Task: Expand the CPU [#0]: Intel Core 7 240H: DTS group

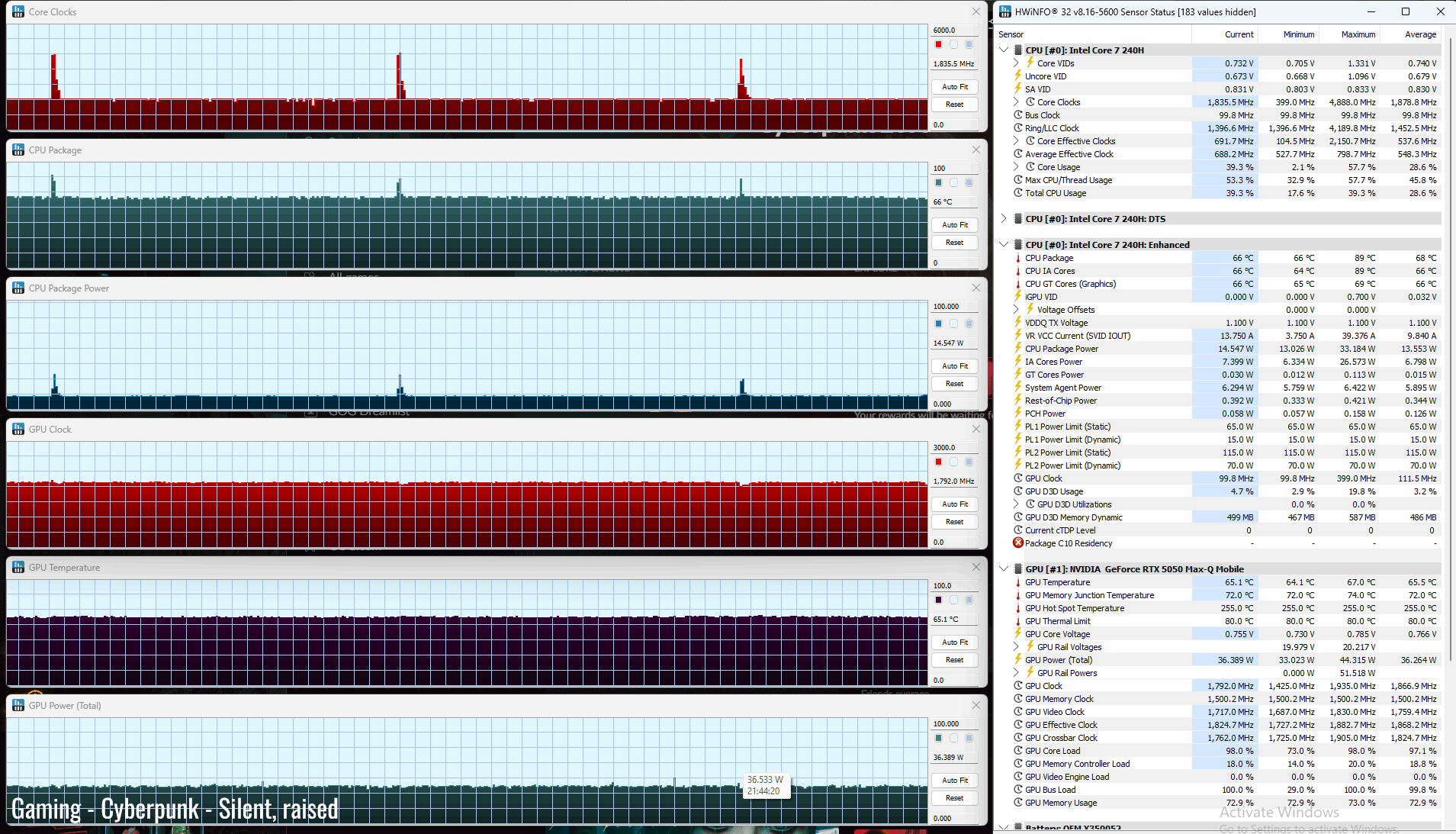Action: 1004,219
